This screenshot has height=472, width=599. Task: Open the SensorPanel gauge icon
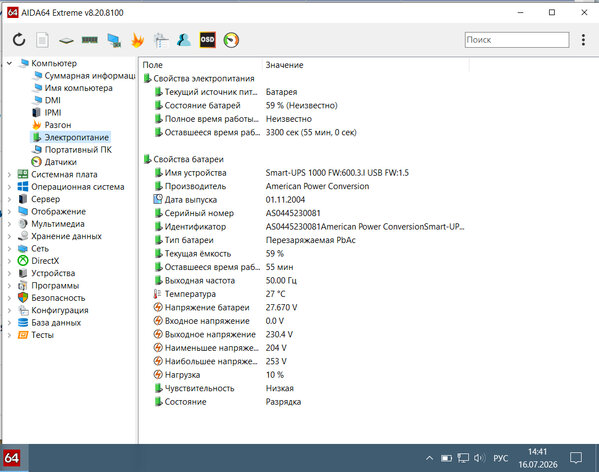231,40
